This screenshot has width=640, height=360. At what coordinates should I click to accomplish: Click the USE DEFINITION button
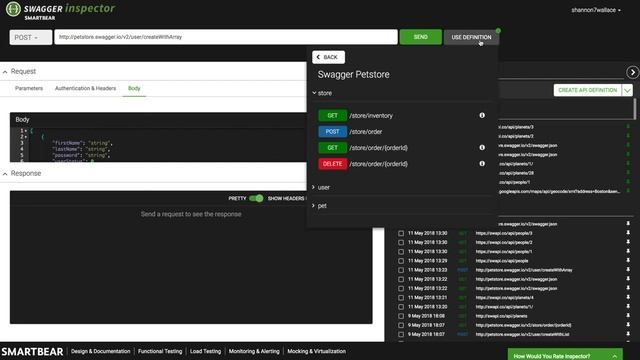pyautogui.click(x=471, y=37)
